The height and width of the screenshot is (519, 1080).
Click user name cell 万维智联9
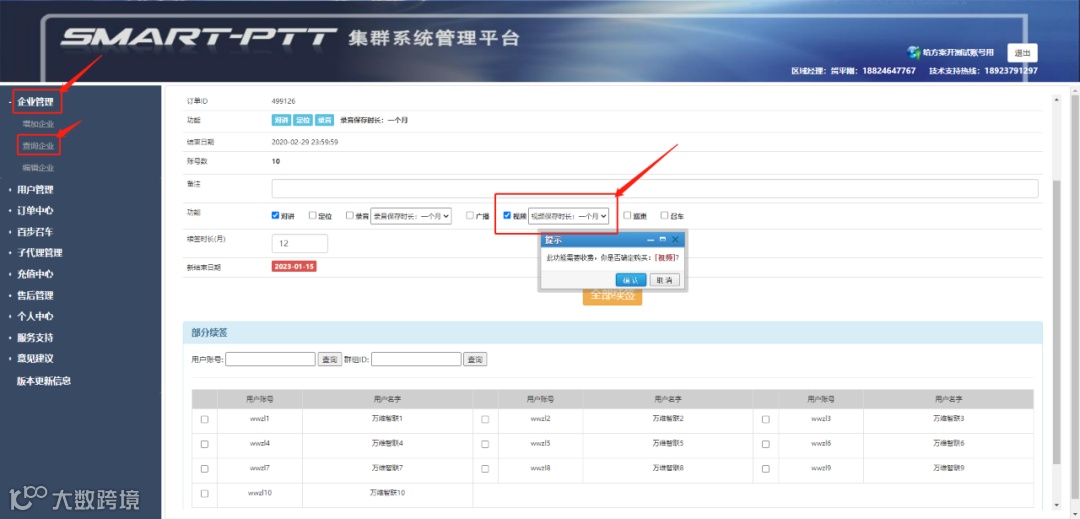pyautogui.click(x=948, y=468)
